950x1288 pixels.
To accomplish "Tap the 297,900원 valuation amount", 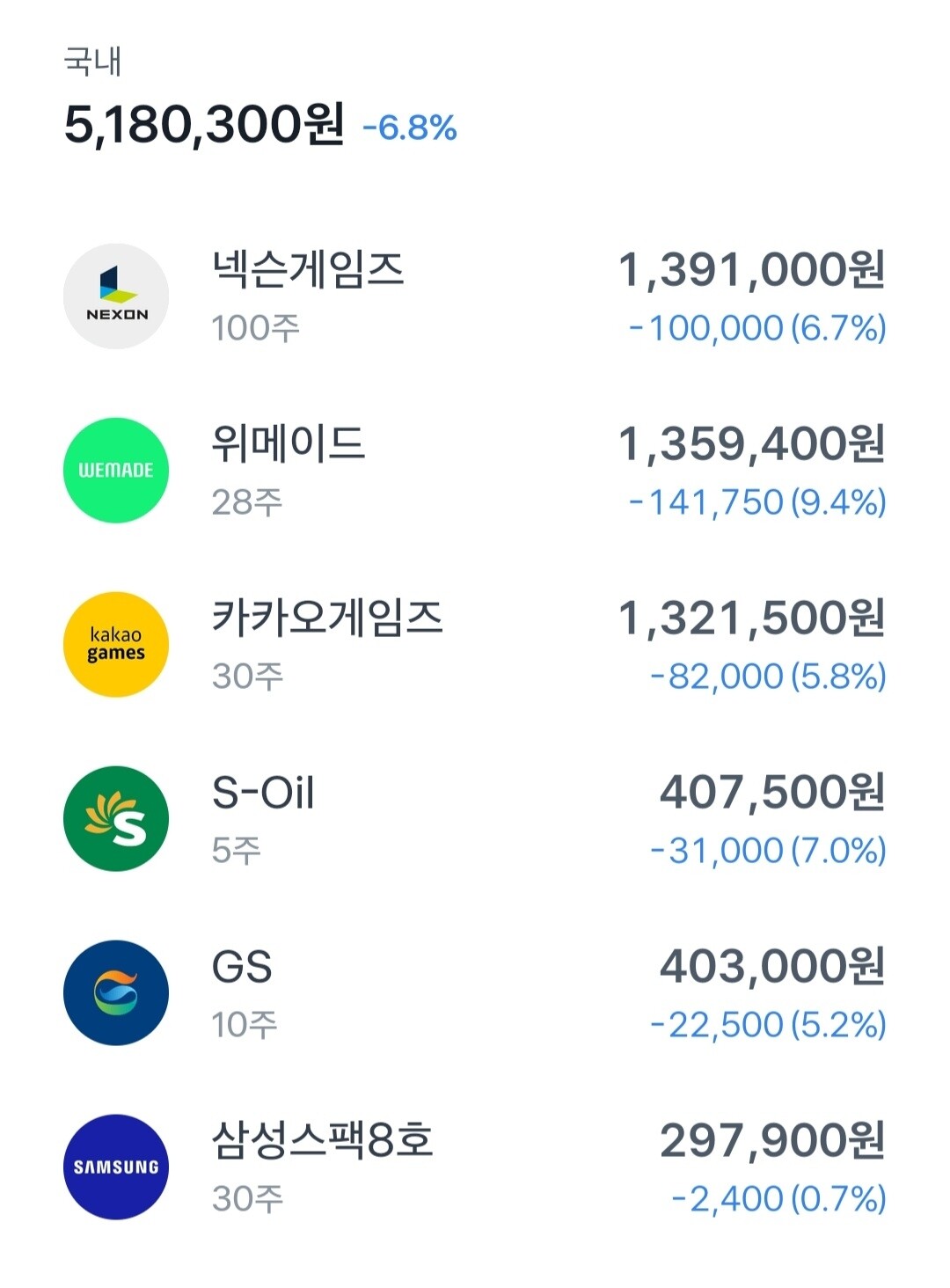I will coord(772,1141).
